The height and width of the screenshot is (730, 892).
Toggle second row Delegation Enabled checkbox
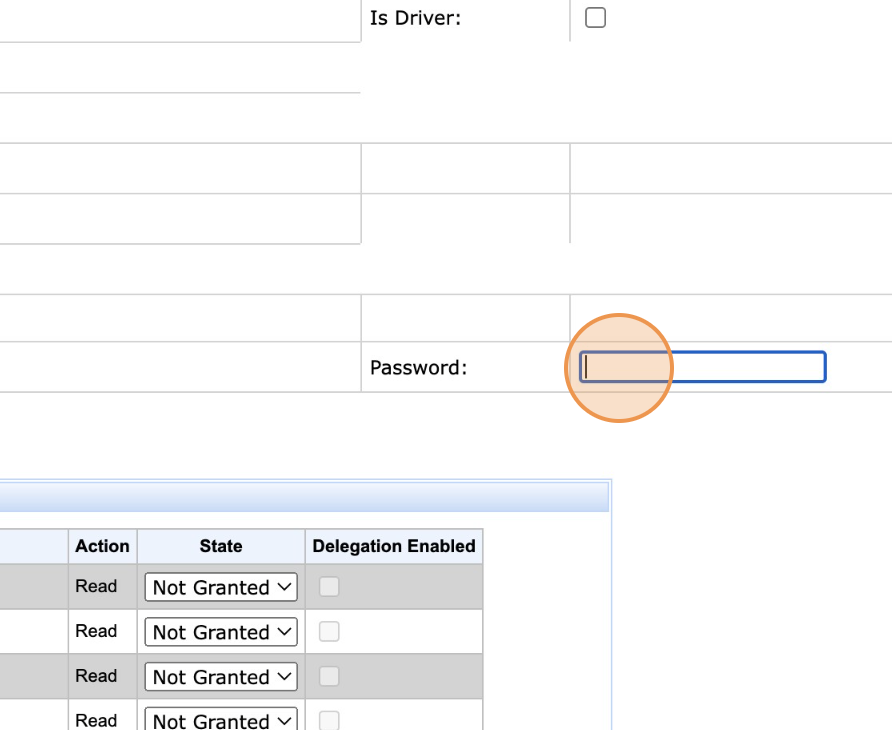click(x=329, y=632)
